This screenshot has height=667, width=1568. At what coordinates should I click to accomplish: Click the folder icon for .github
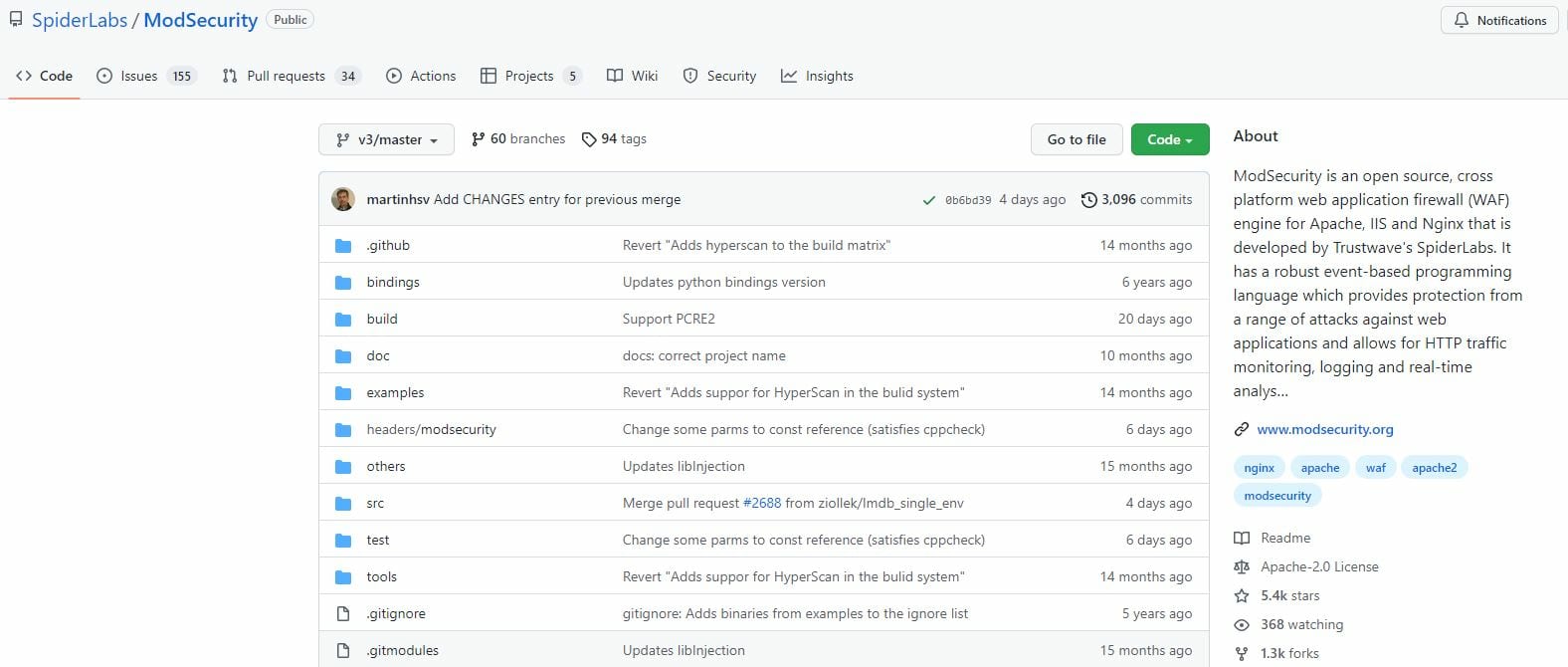tap(343, 246)
